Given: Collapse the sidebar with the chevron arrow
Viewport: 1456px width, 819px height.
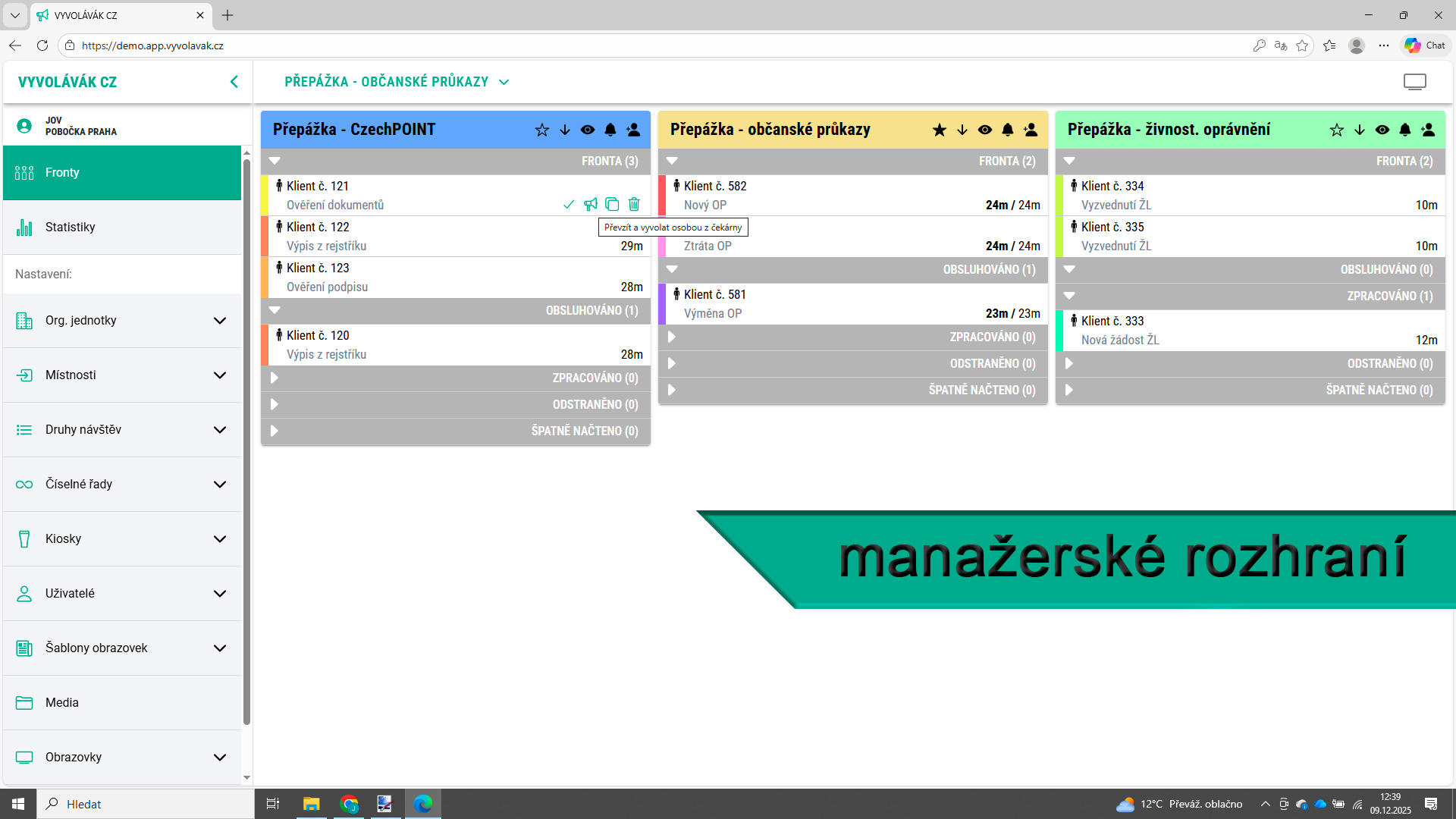Looking at the screenshot, I should [x=234, y=82].
